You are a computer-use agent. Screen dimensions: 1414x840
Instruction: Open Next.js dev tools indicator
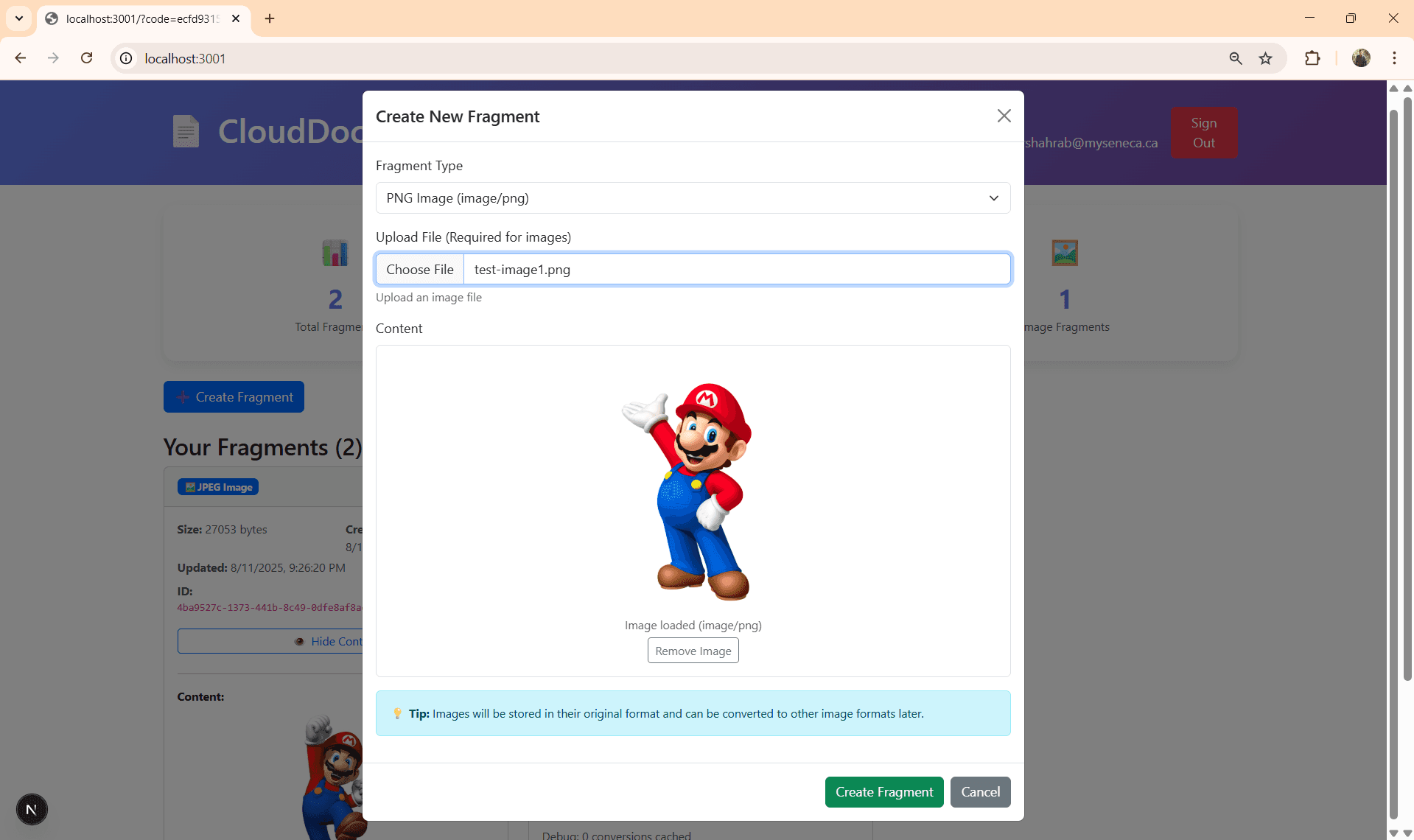click(32, 809)
